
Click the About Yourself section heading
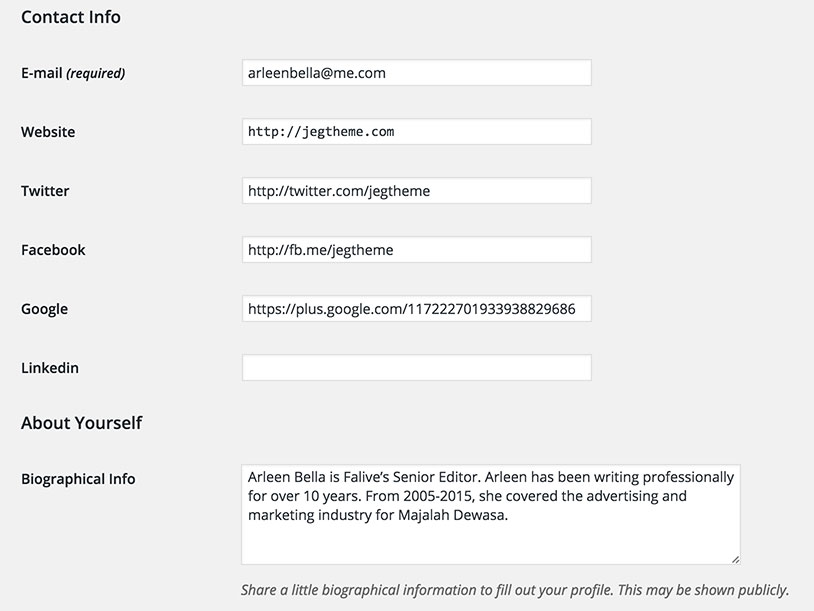[x=81, y=423]
